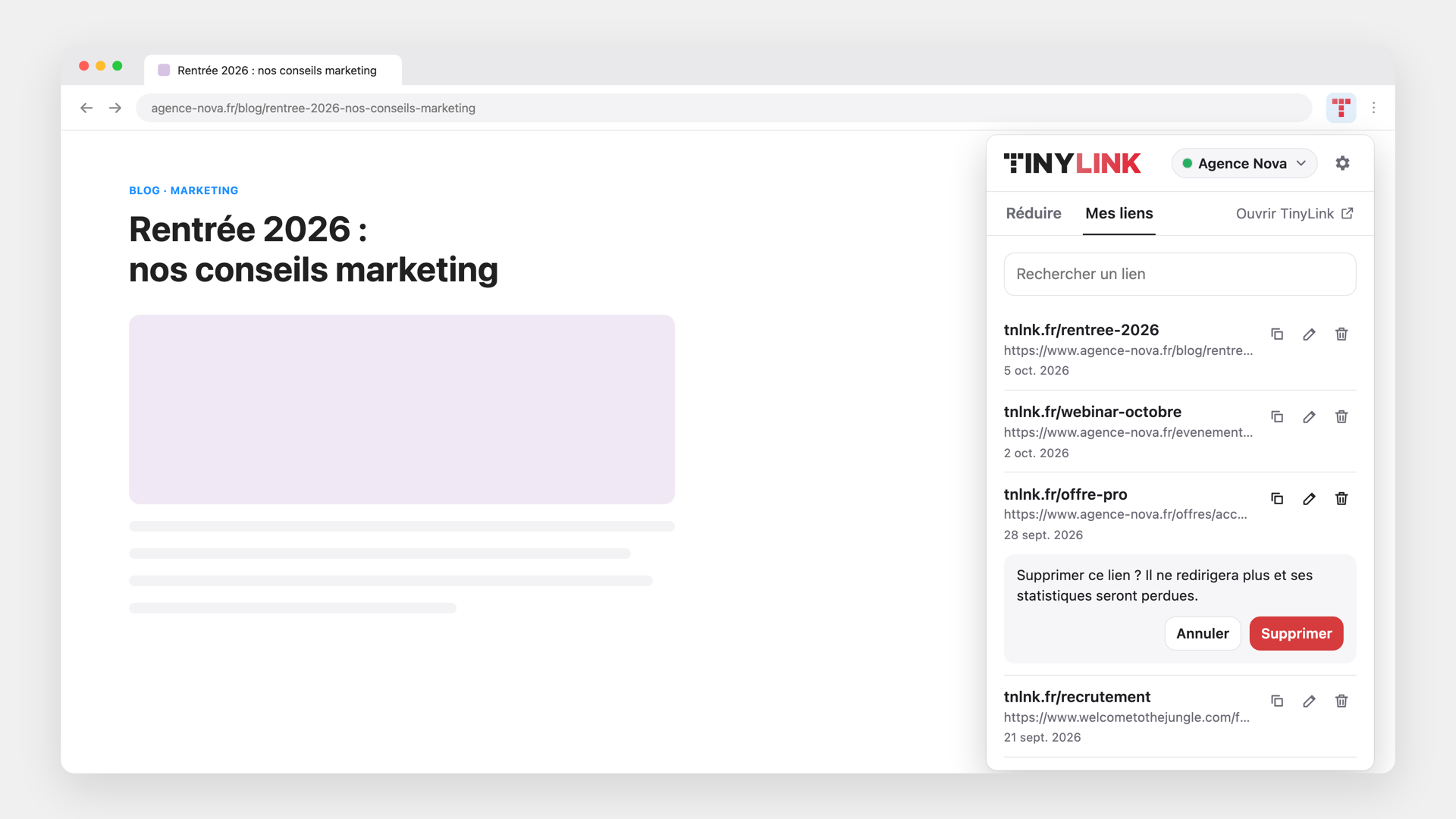Copy the tnlnk.fr/rentree-2026 short link
1456x819 pixels.
pyautogui.click(x=1277, y=334)
